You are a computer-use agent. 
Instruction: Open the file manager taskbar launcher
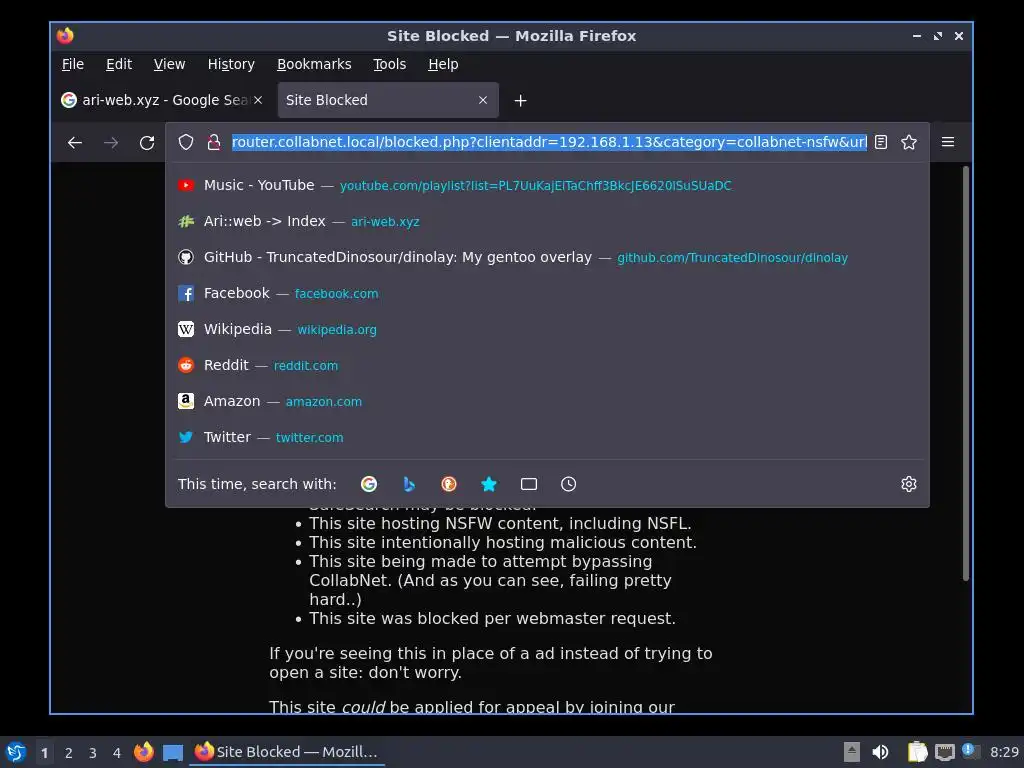[173, 752]
